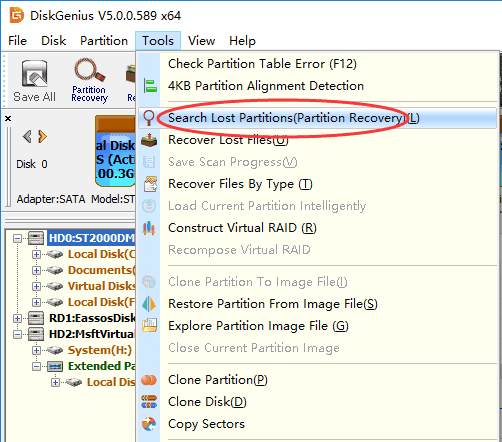Click the HD2 MsftVirtual drive icon
Image resolution: width=502 pixels, height=442 pixels.
[36, 334]
